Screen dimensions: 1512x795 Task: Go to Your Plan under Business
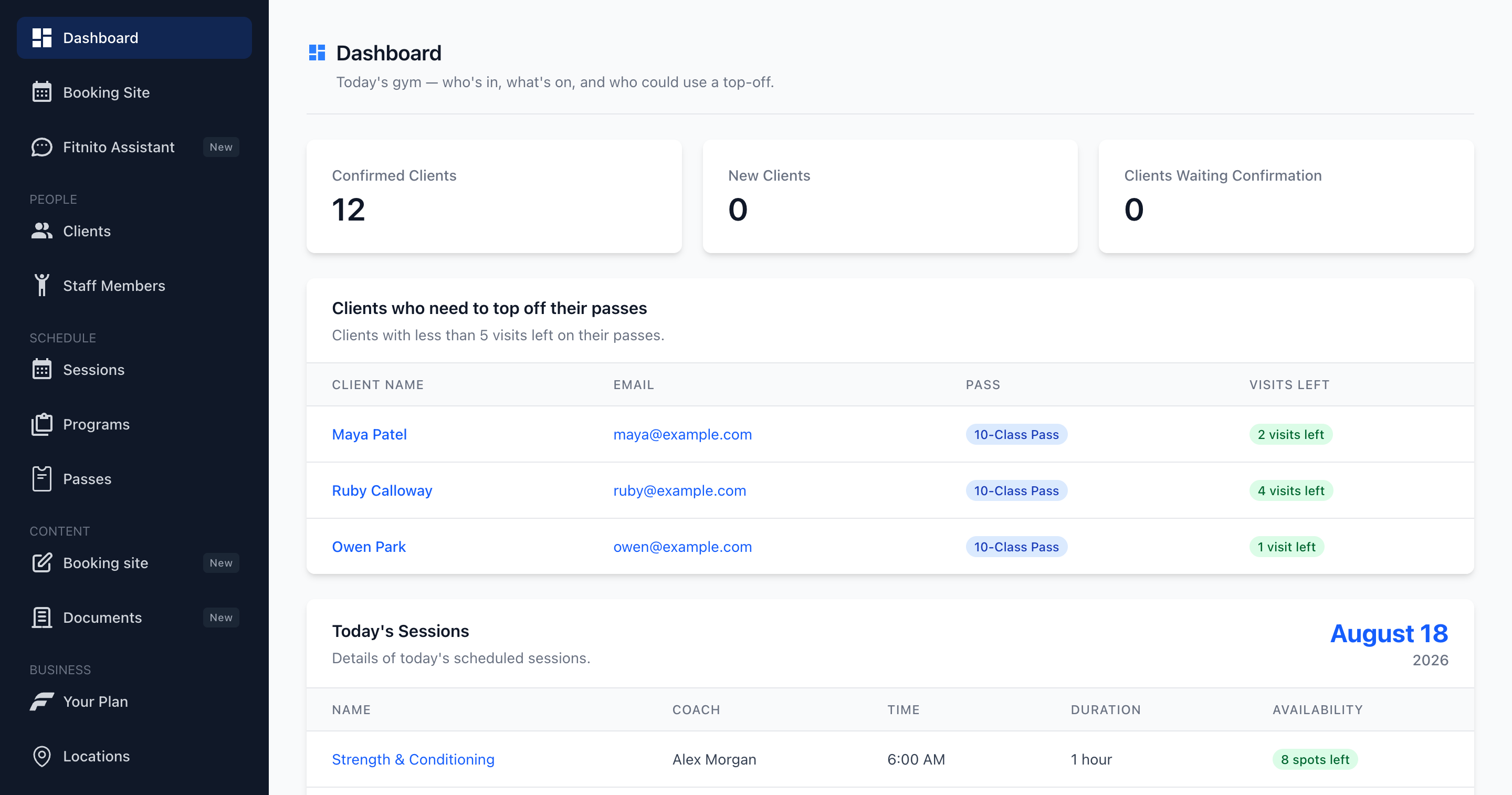(134, 701)
